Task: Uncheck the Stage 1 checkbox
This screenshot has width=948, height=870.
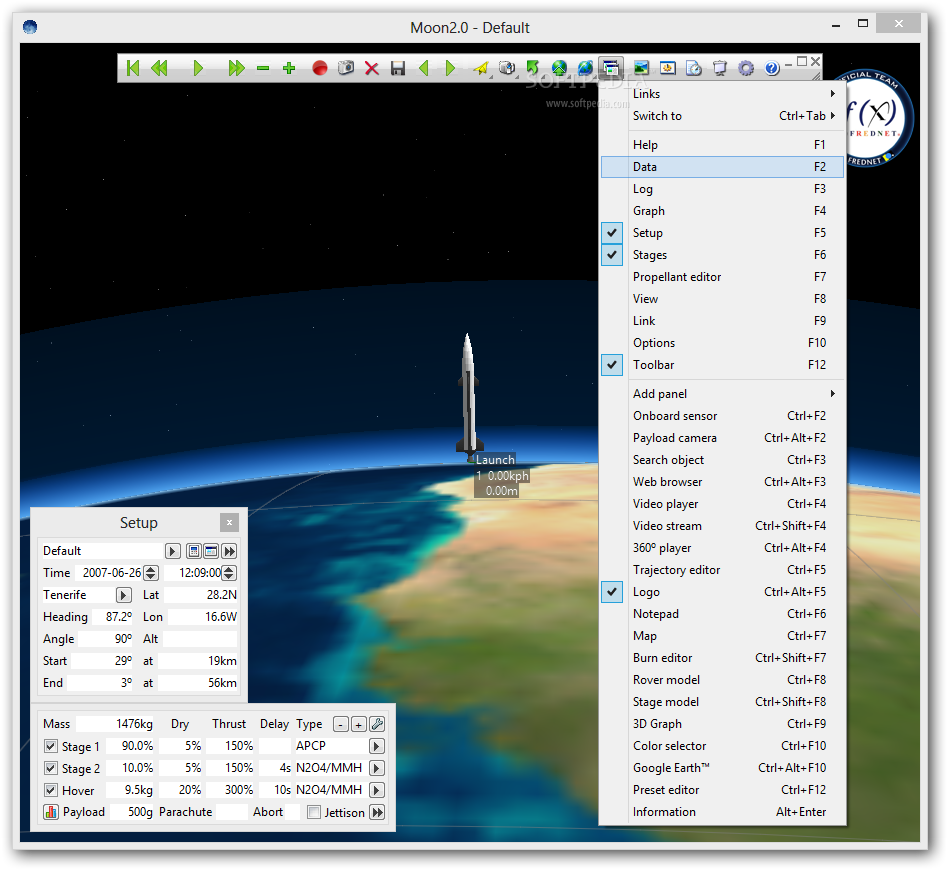Action: tap(51, 746)
